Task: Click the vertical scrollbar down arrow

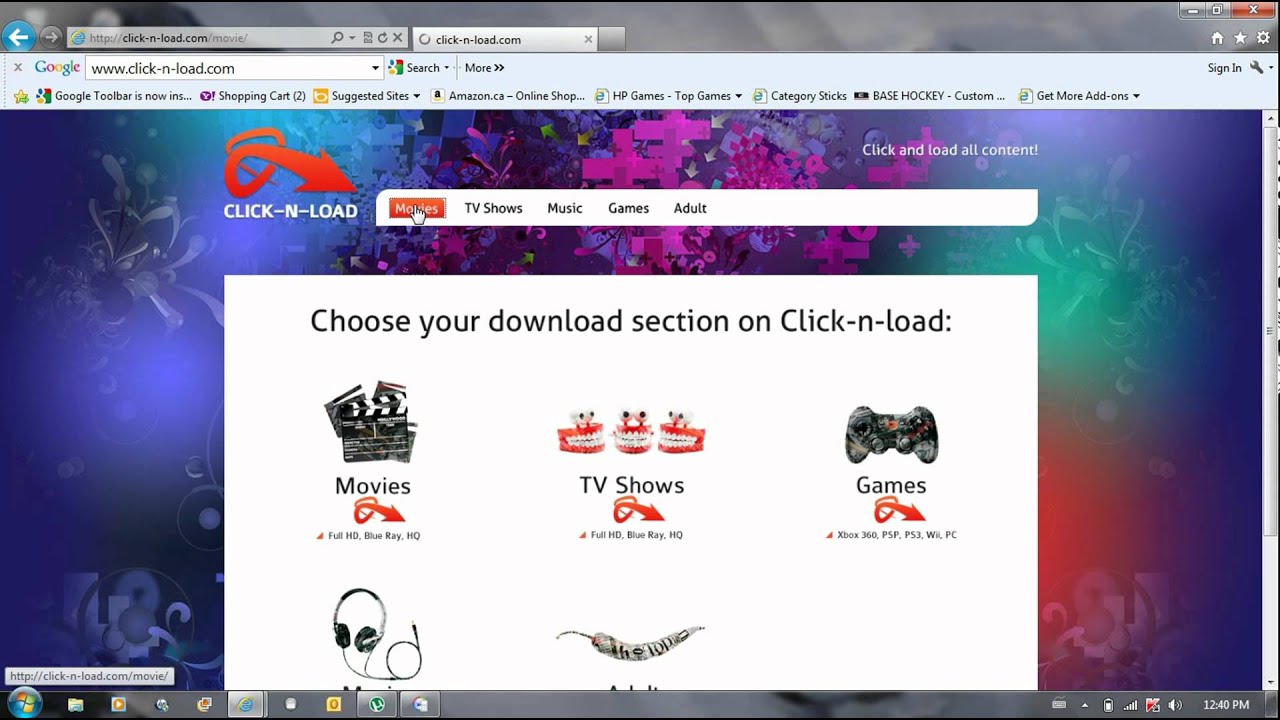Action: point(1271,682)
